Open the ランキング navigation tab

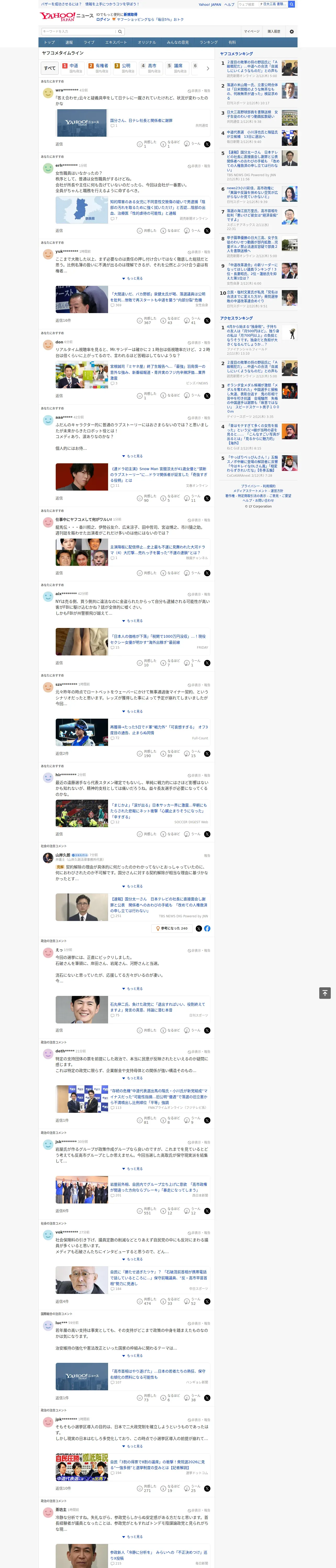[209, 43]
